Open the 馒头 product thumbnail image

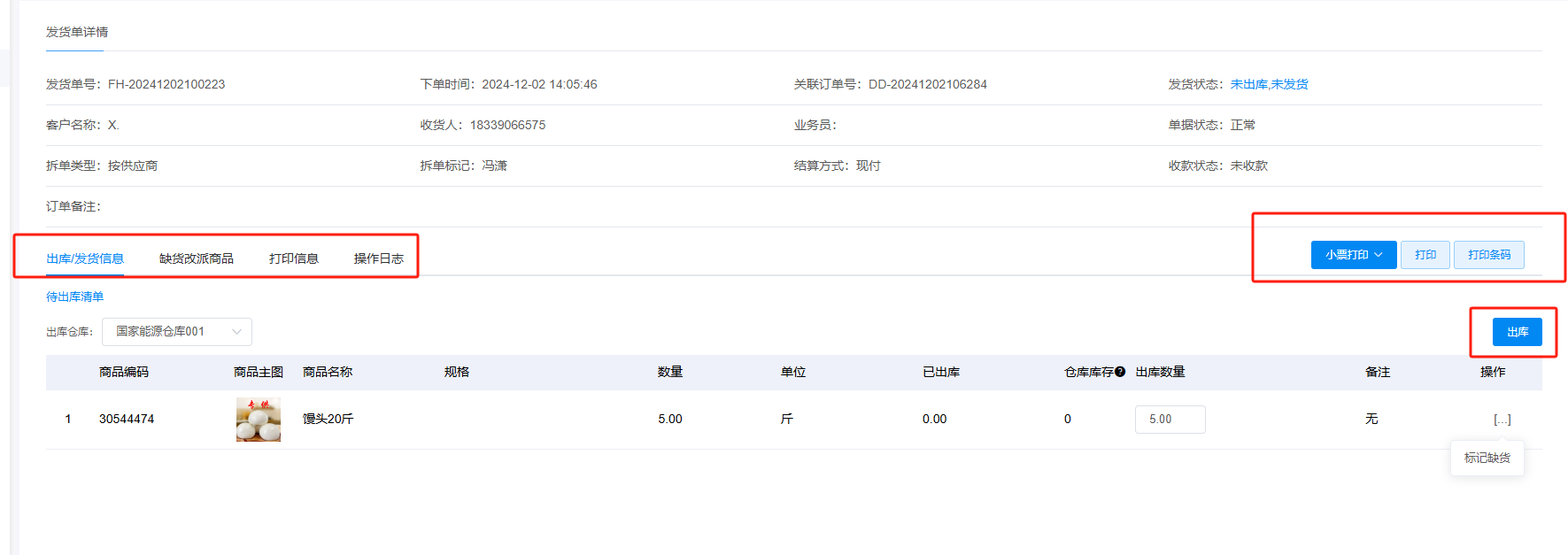[x=258, y=420]
